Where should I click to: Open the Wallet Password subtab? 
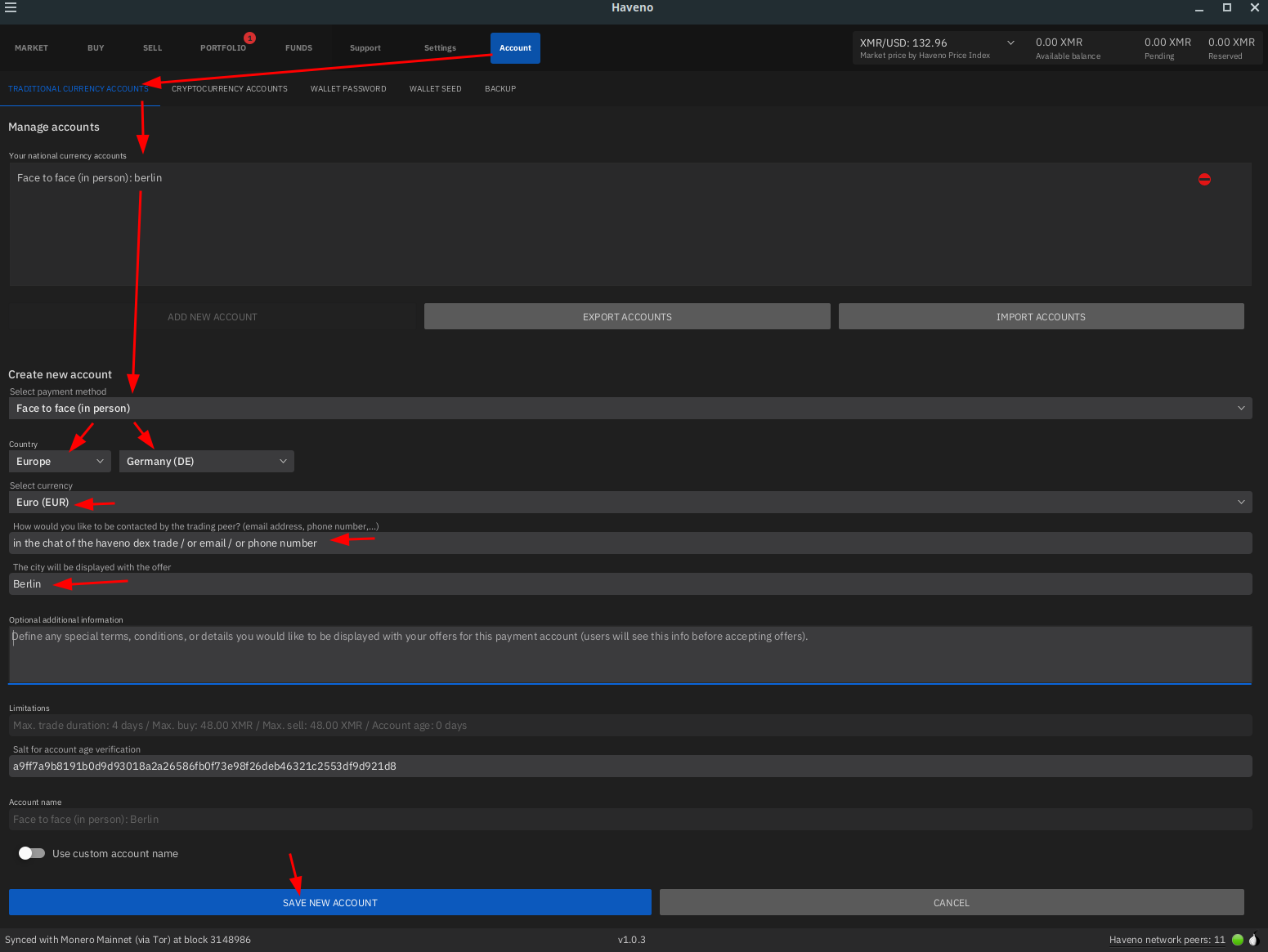(x=348, y=88)
